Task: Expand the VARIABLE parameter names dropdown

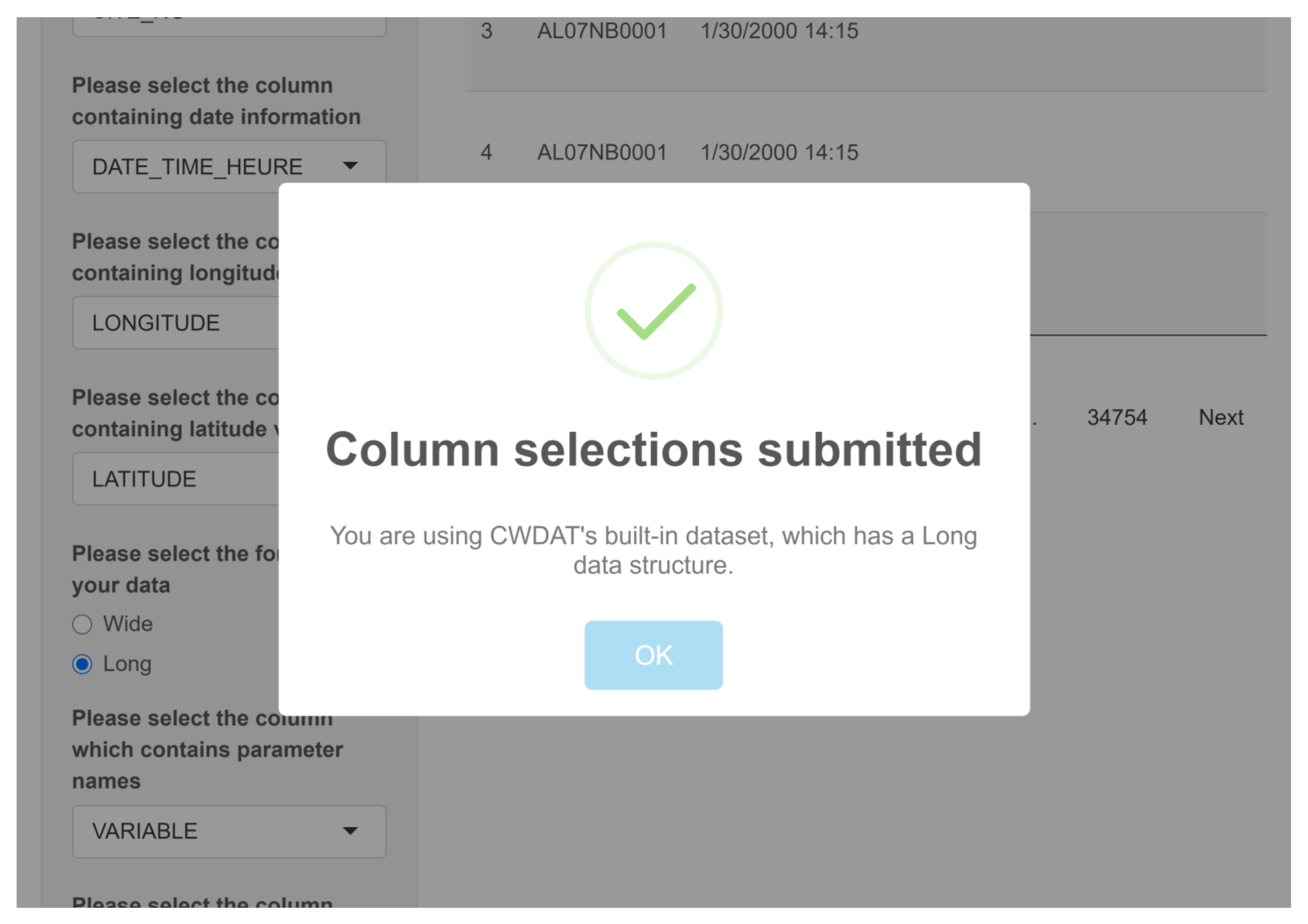Action: coord(229,831)
